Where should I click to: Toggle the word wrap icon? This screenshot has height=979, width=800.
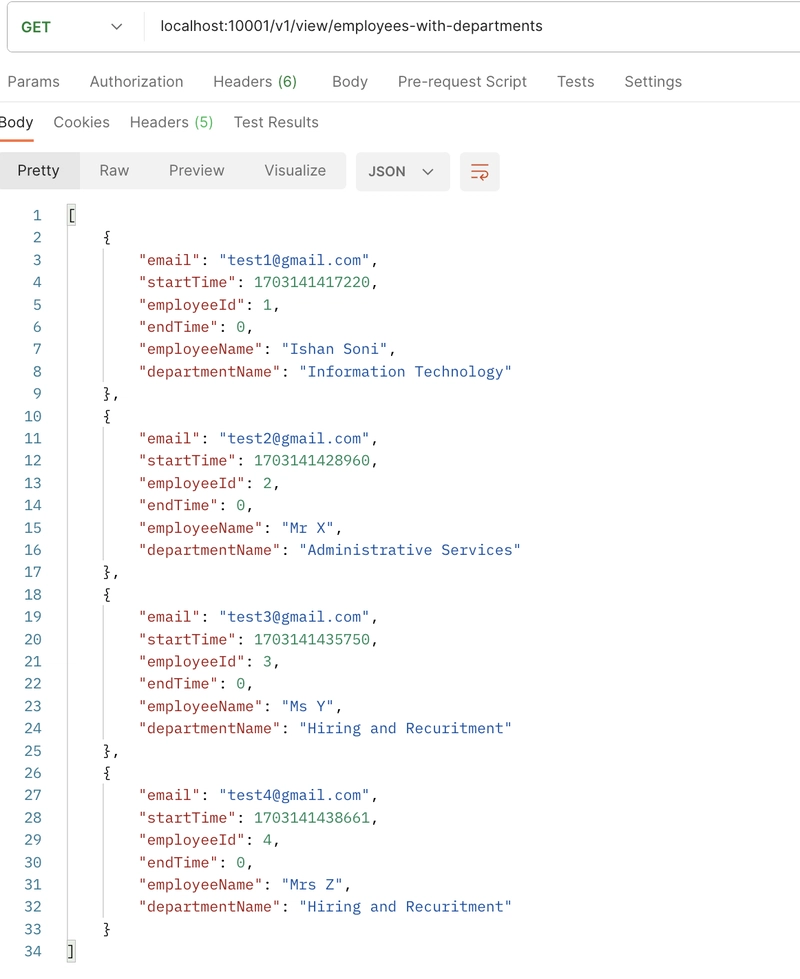click(480, 171)
